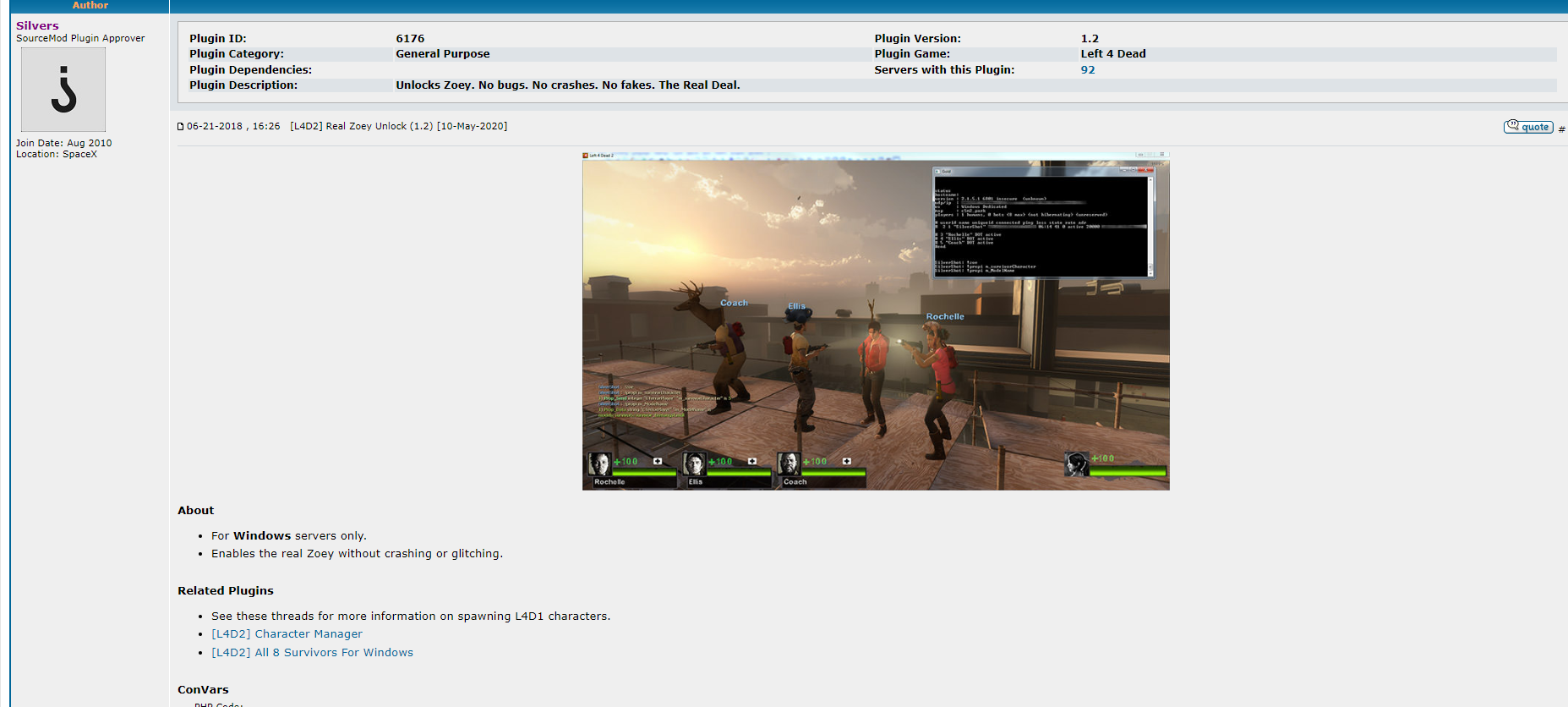Open the post permalink hash link

pos(1561,129)
